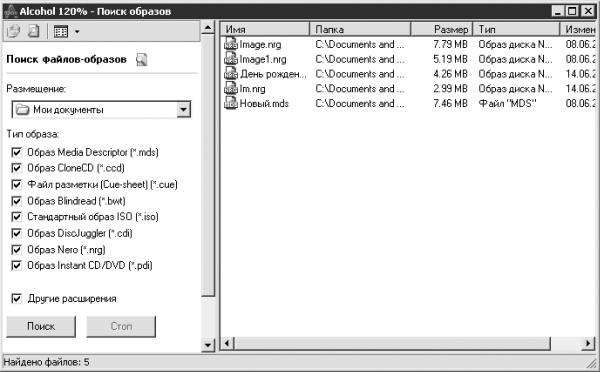Click the search icon beside Поиск файлов-образов heading
Screen dimensions: 600x372
pos(142,60)
